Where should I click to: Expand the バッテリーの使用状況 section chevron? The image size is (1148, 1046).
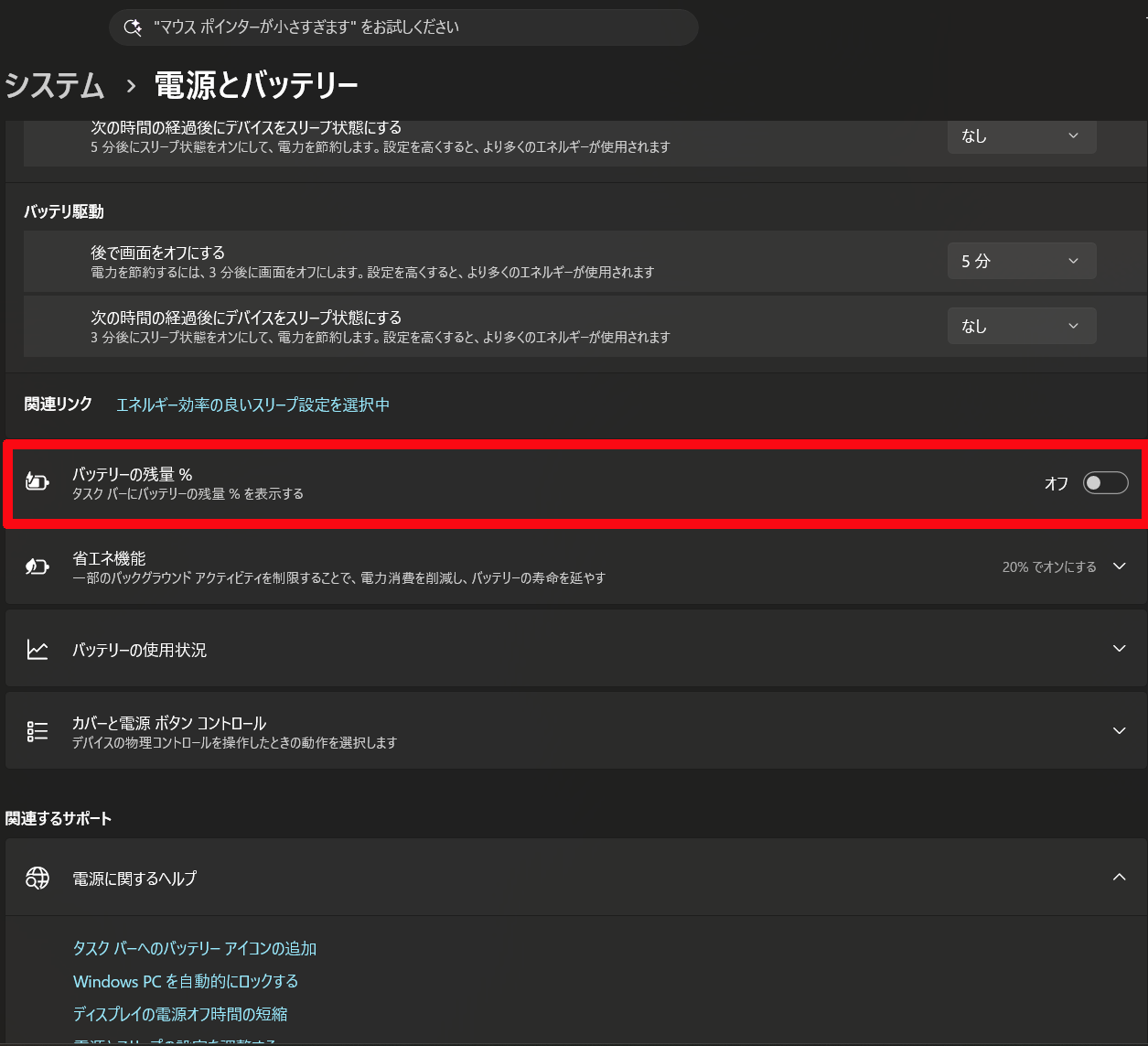coord(1119,649)
